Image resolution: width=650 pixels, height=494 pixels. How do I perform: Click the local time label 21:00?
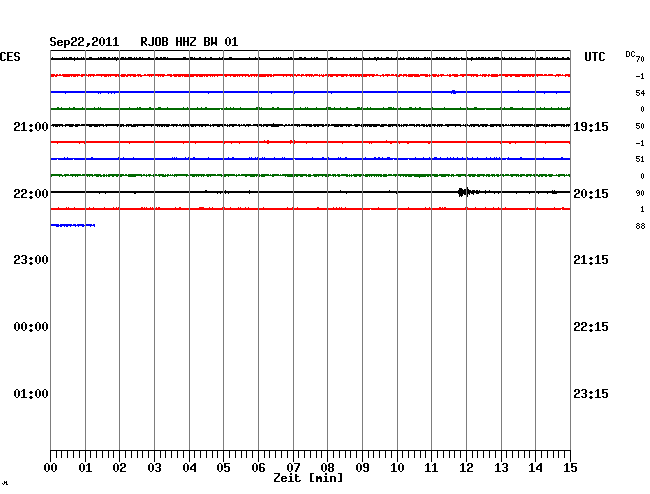[x=31, y=127]
